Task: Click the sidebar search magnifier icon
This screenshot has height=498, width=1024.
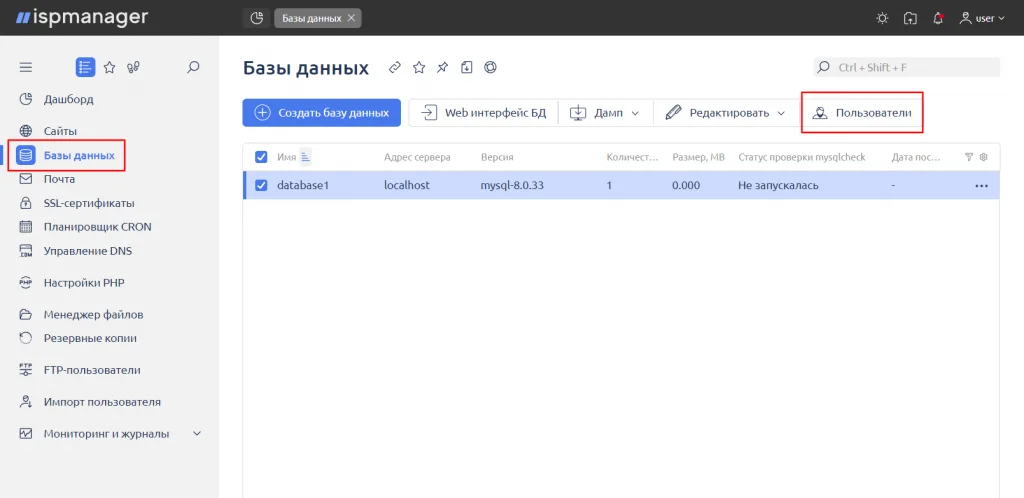Action: 193,67
